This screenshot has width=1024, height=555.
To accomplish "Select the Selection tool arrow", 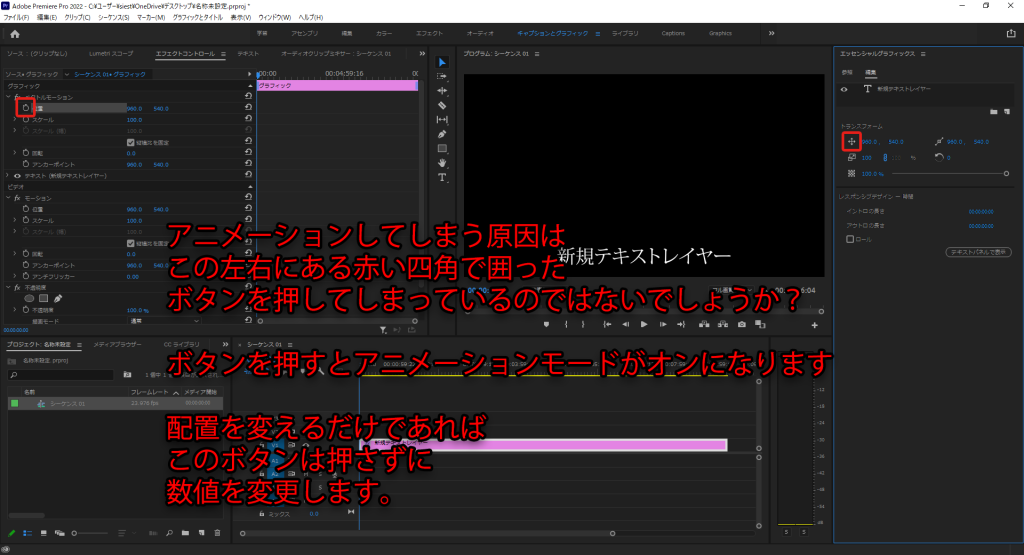I will 442,63.
